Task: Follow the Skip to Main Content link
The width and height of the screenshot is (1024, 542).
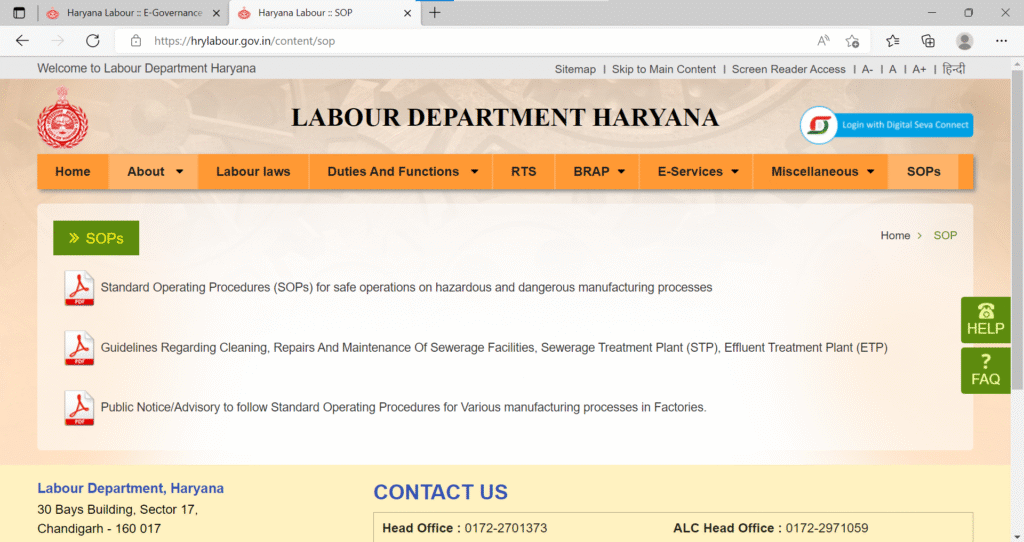Action: 664,69
